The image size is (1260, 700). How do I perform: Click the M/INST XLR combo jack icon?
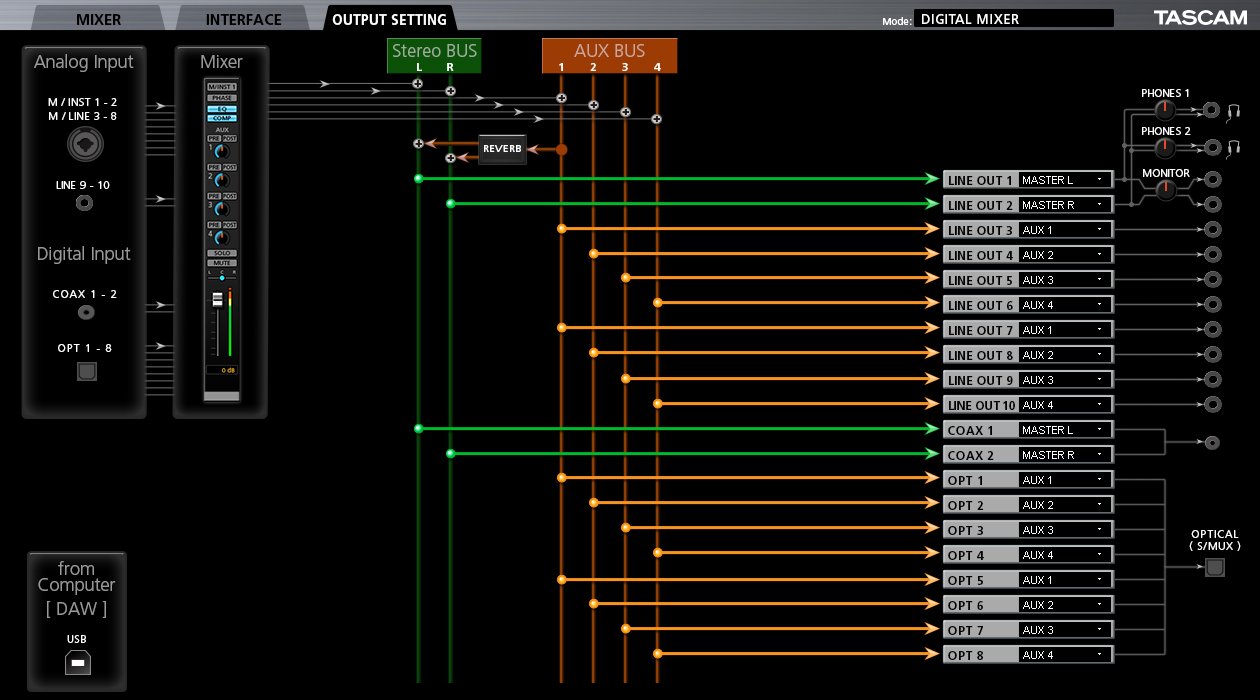85,146
